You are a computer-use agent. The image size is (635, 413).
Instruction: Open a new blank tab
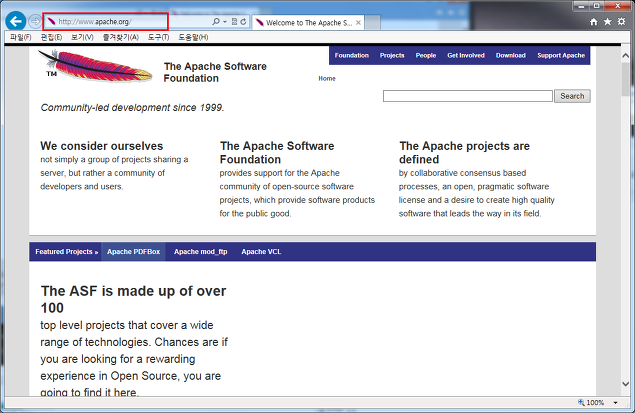373,22
